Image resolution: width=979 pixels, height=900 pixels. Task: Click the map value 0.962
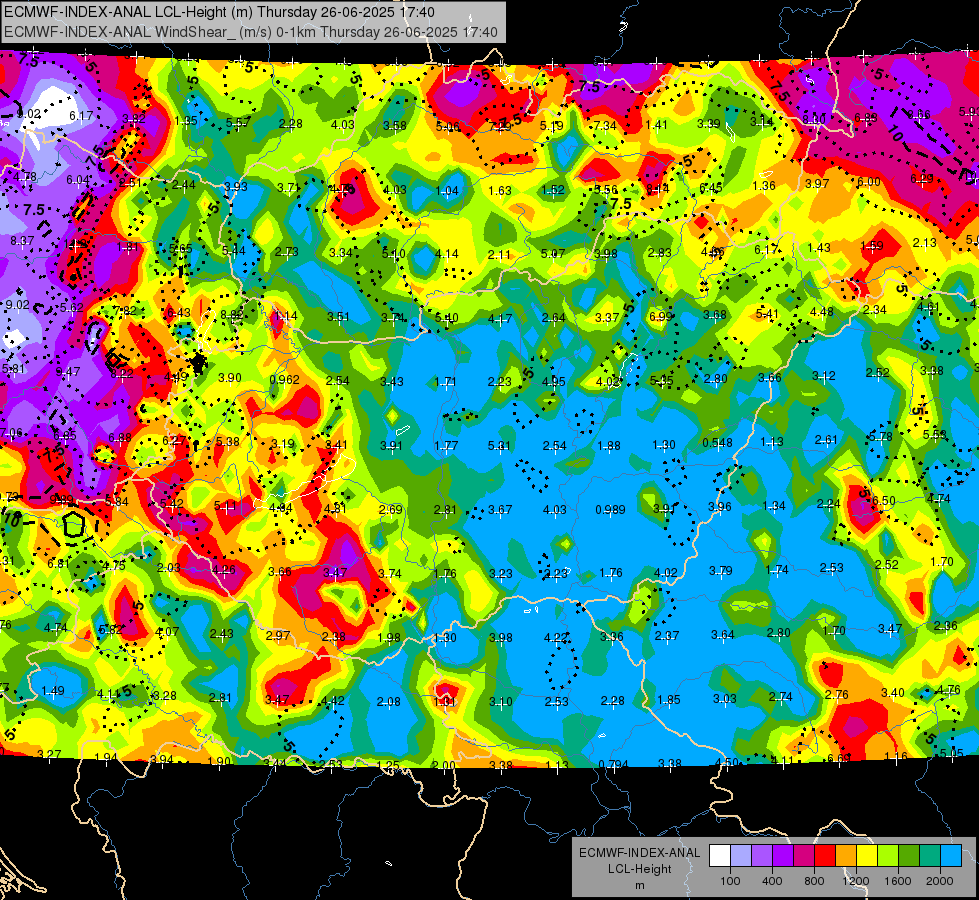284,379
